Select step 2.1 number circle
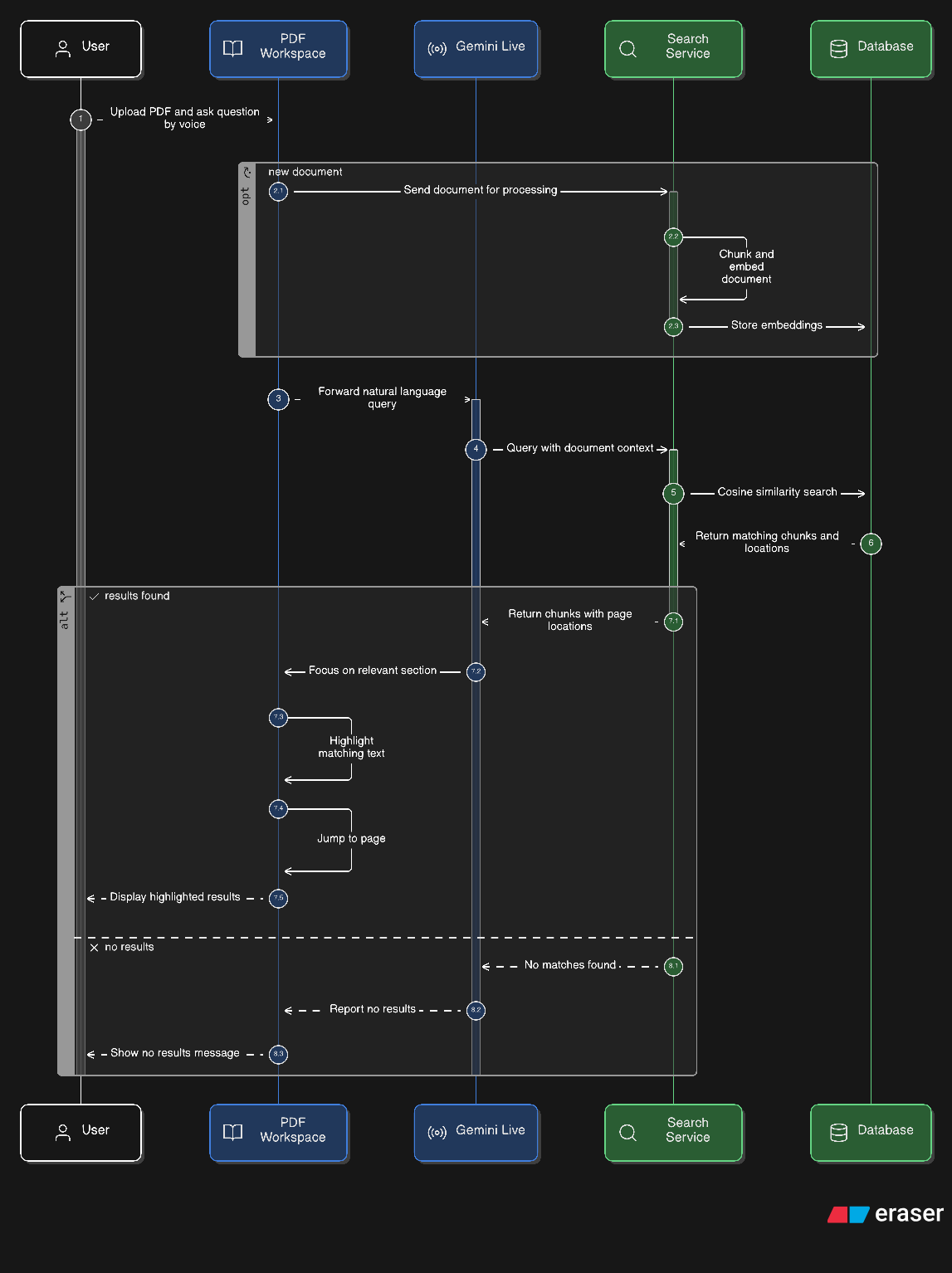The width and height of the screenshot is (952, 1273). click(x=278, y=192)
